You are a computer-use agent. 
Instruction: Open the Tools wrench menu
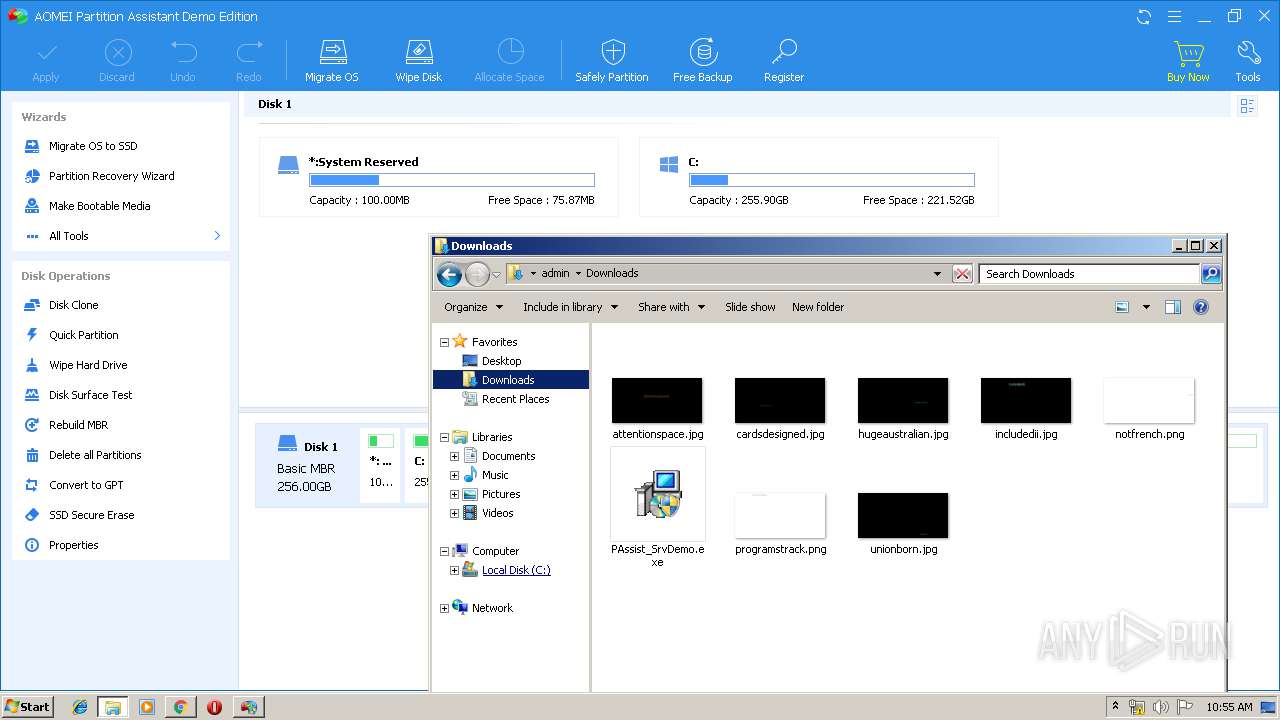pos(1248,60)
